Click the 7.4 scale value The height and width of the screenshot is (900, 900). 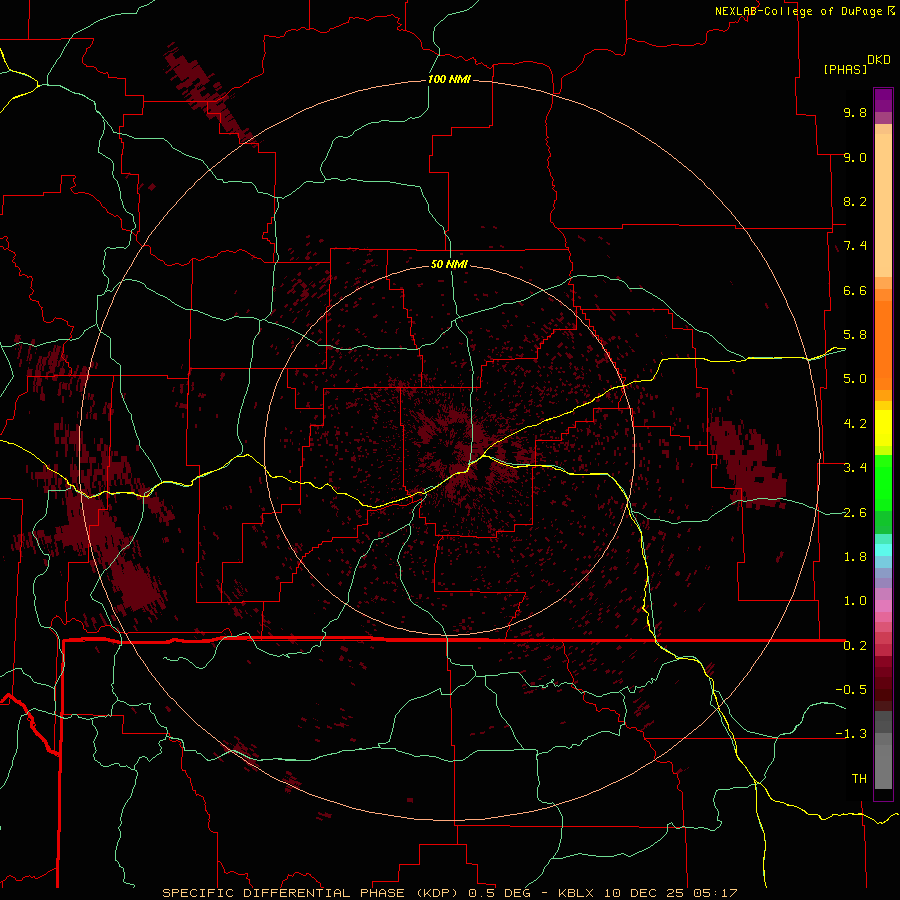(x=855, y=246)
